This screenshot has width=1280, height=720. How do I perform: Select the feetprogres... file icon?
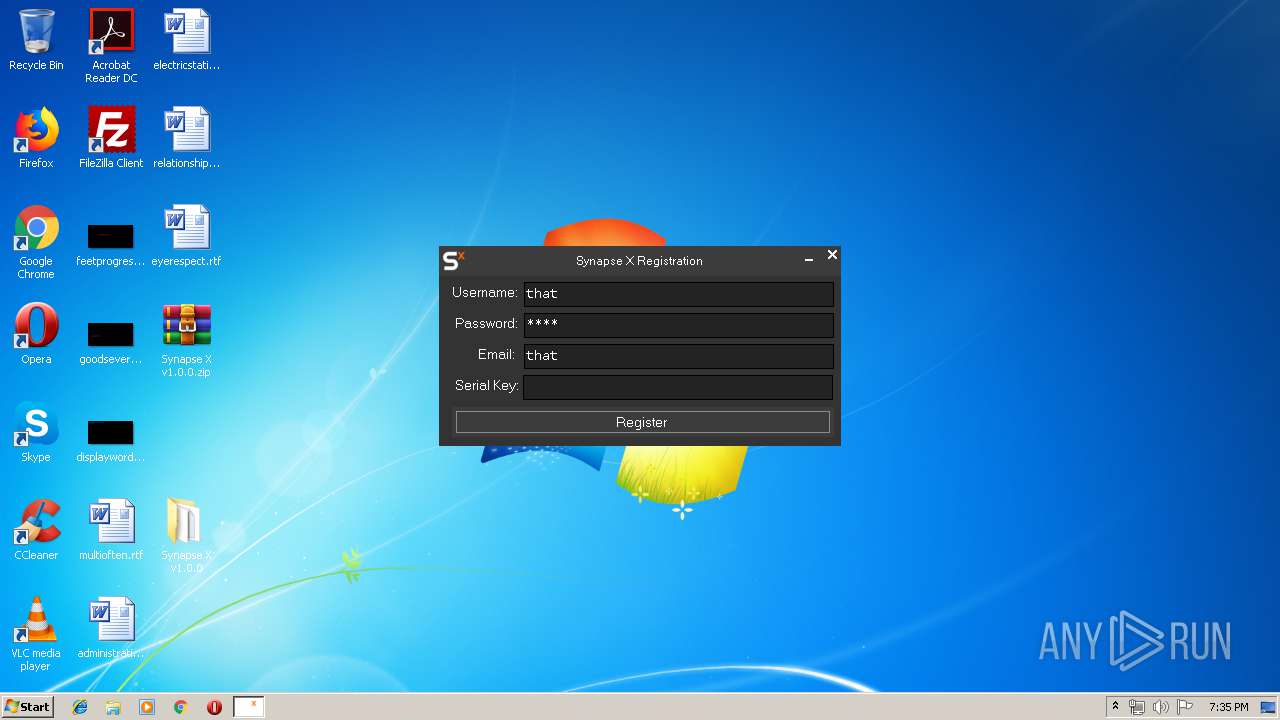111,242
